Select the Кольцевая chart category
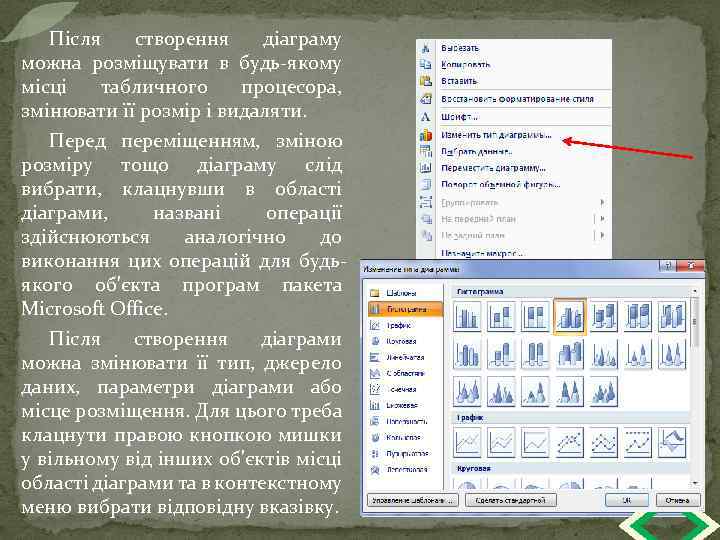The width and height of the screenshot is (720, 540). [404, 438]
